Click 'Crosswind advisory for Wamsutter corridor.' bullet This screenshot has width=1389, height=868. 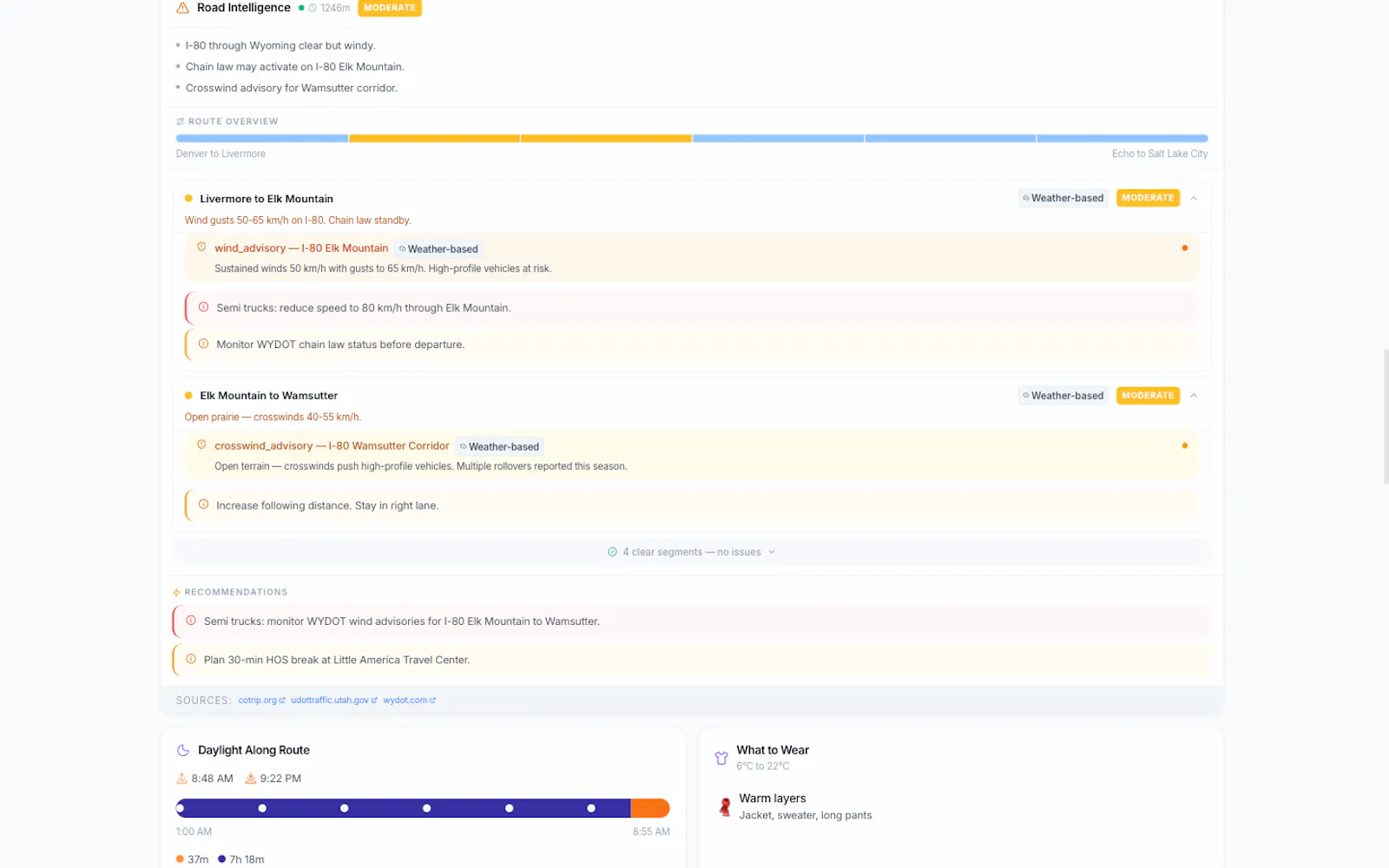[291, 89]
